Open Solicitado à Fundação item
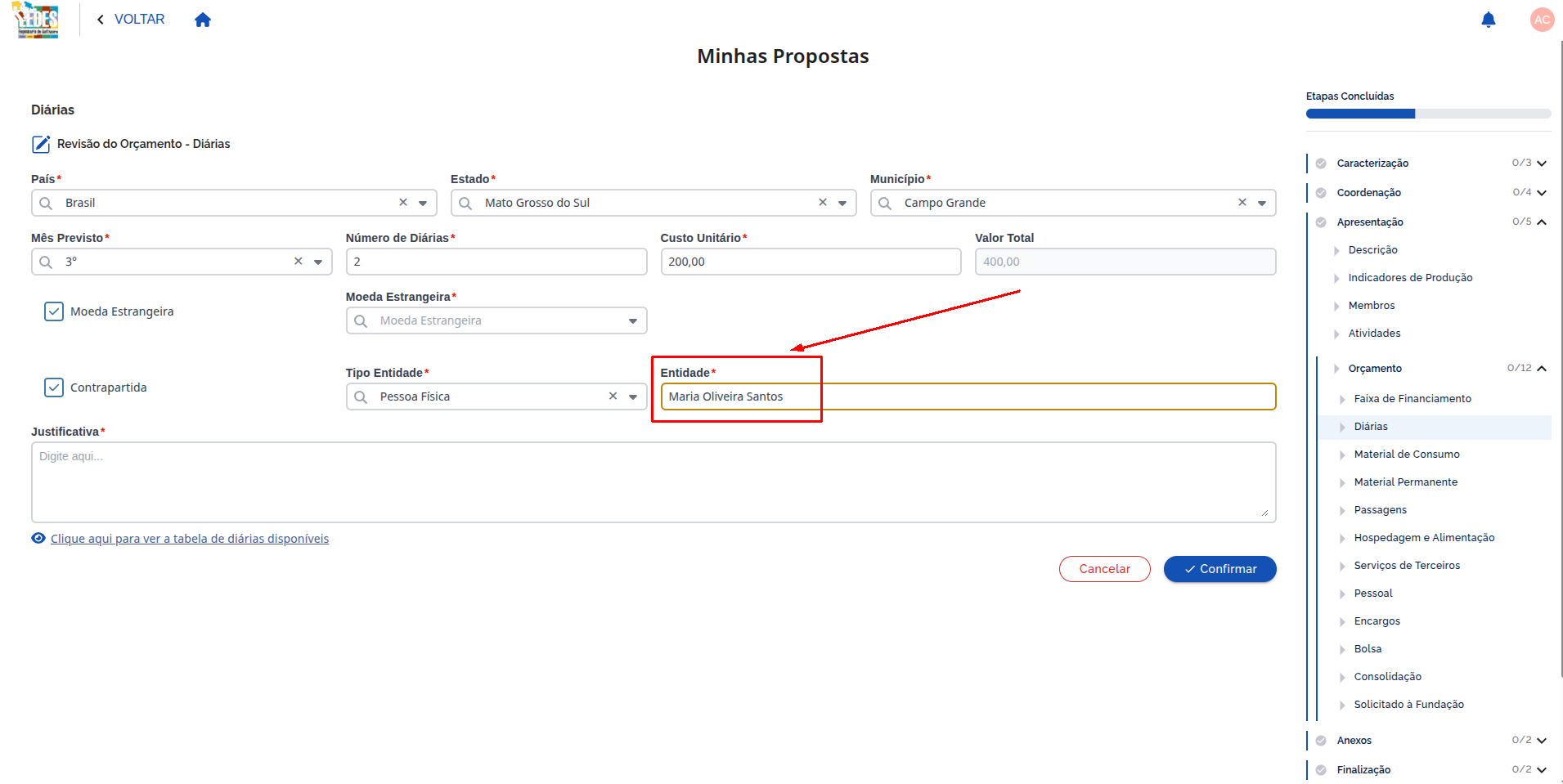The image size is (1563, 784). [1408, 705]
